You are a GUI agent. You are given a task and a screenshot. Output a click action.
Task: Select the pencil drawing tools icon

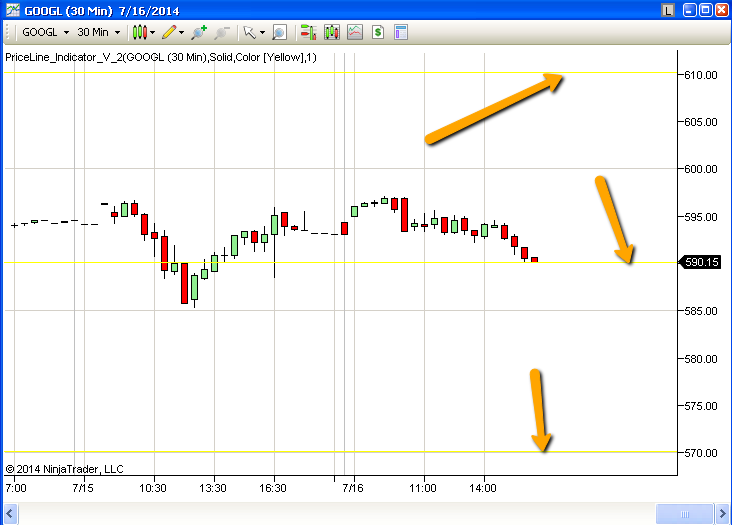click(169, 32)
